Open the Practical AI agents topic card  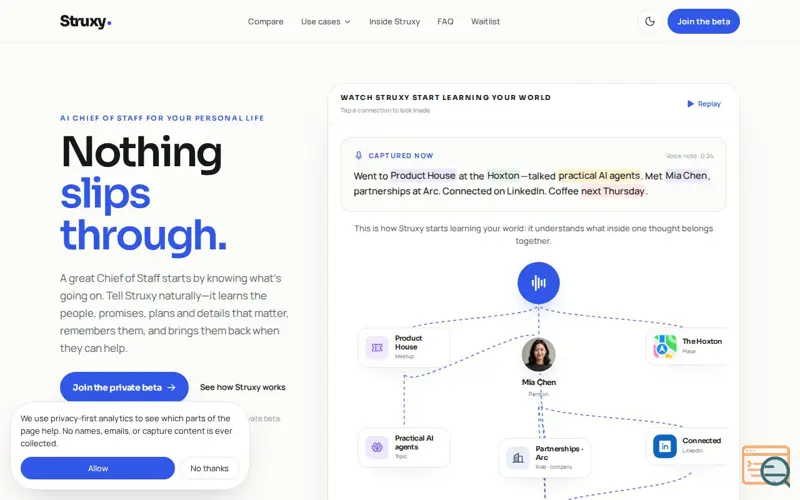pos(404,447)
